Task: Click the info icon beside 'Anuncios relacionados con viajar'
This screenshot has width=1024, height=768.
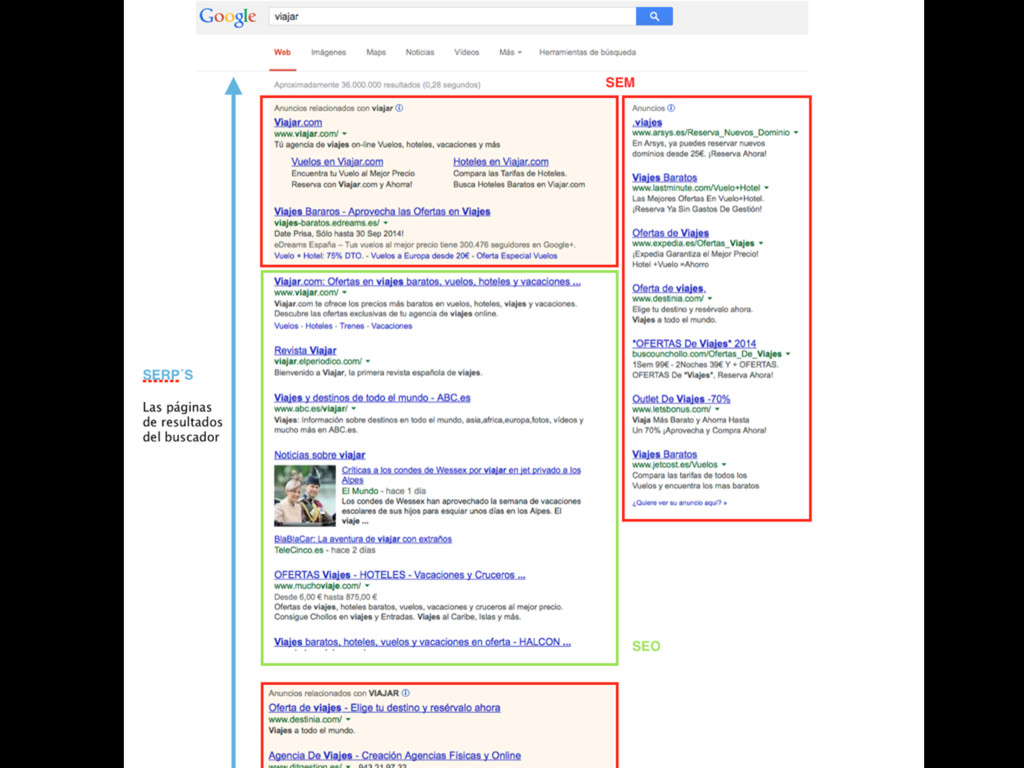Action: pyautogui.click(x=399, y=108)
